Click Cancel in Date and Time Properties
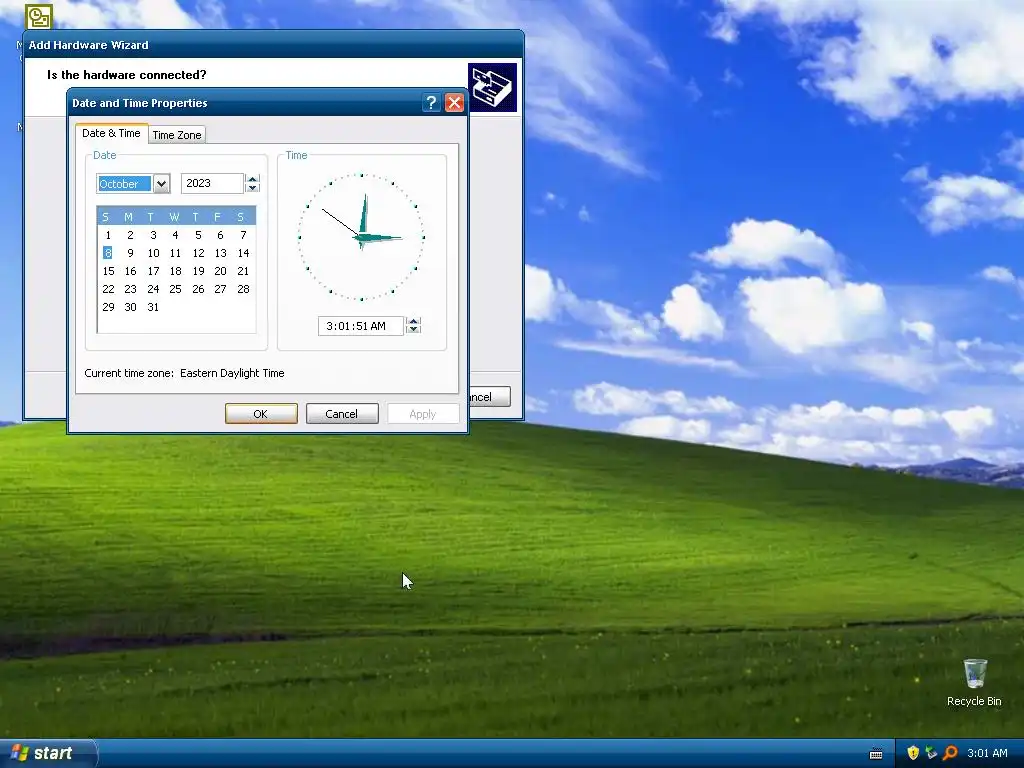 [342, 414]
